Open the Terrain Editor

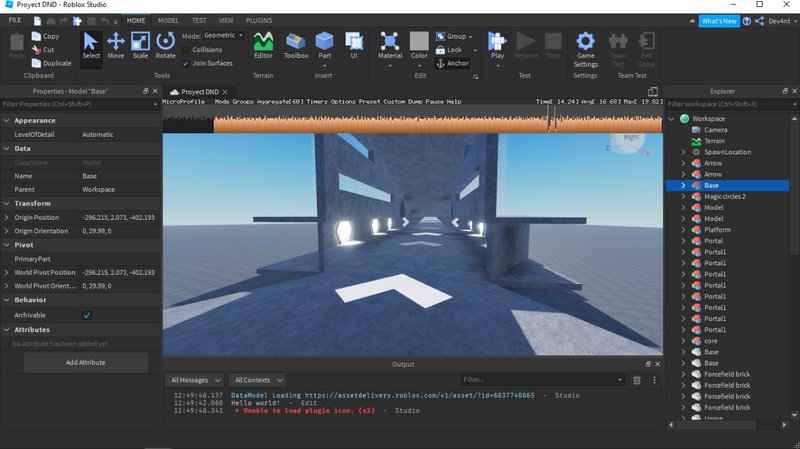click(x=263, y=45)
